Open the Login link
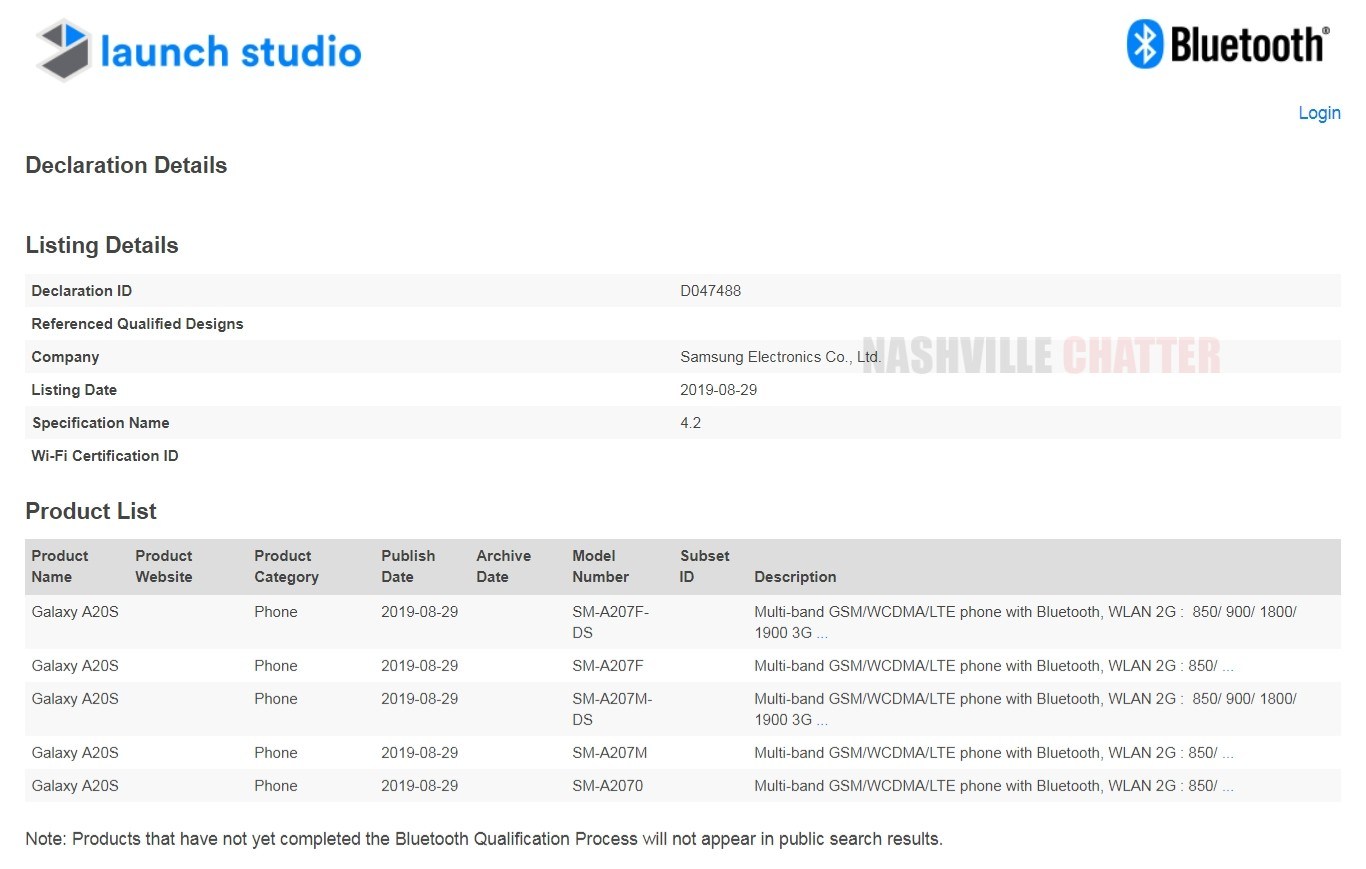Screen dimensions: 1366x869 click(x=1319, y=113)
